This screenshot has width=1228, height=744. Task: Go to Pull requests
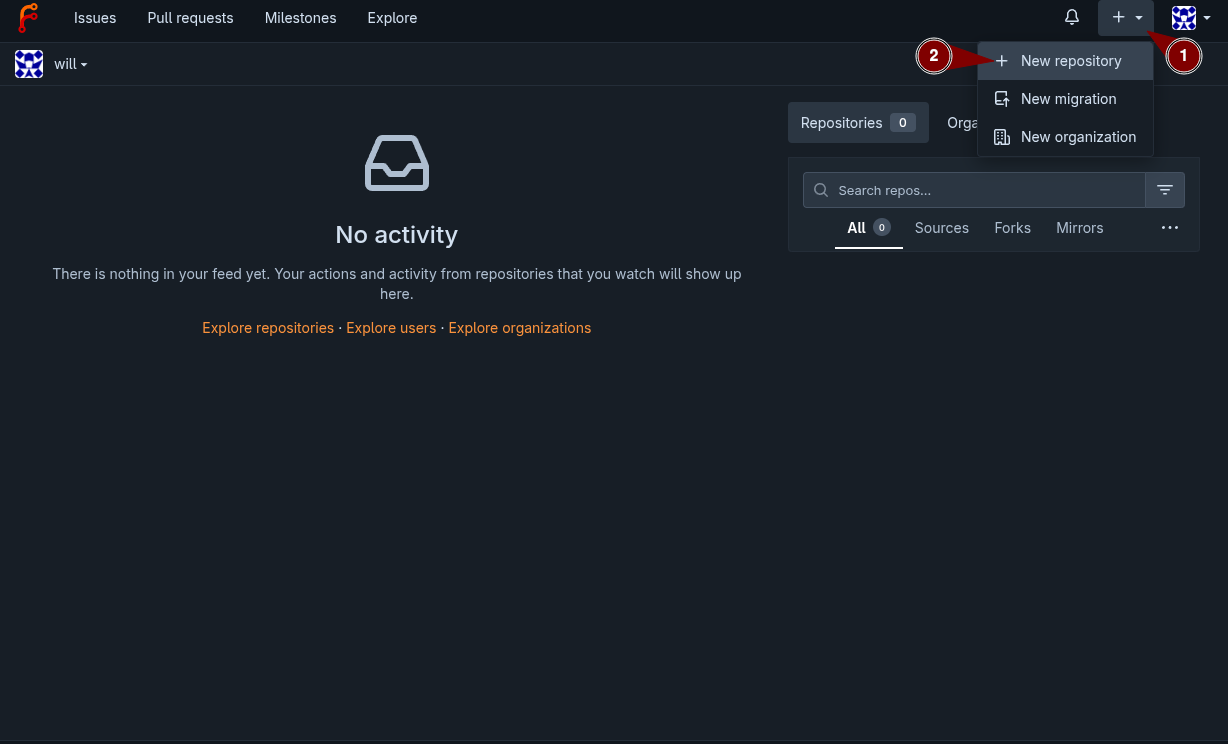(x=190, y=18)
